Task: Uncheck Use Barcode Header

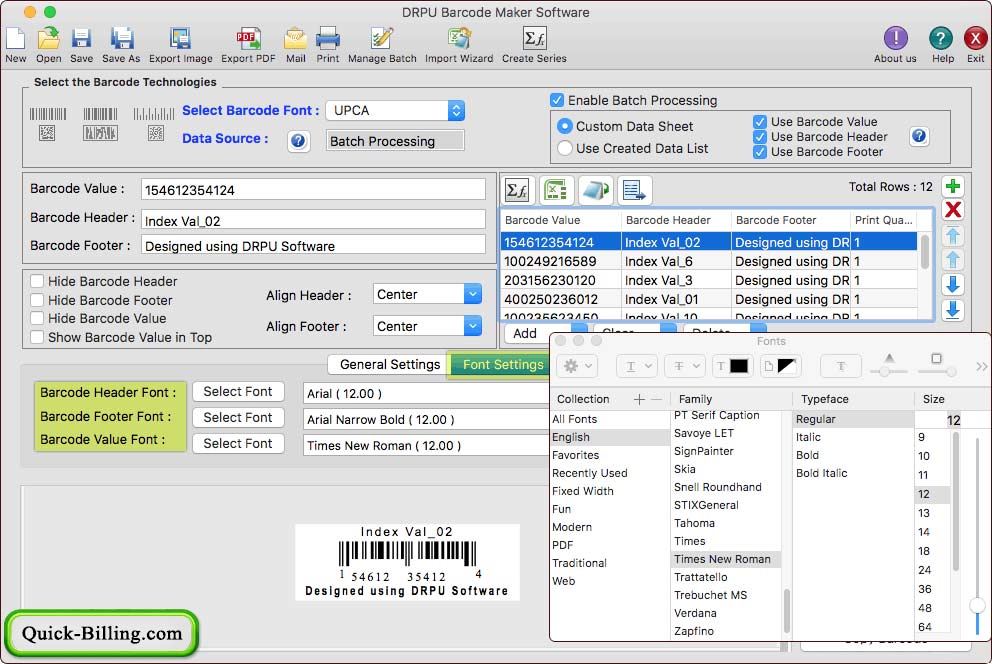Action: pyautogui.click(x=760, y=137)
